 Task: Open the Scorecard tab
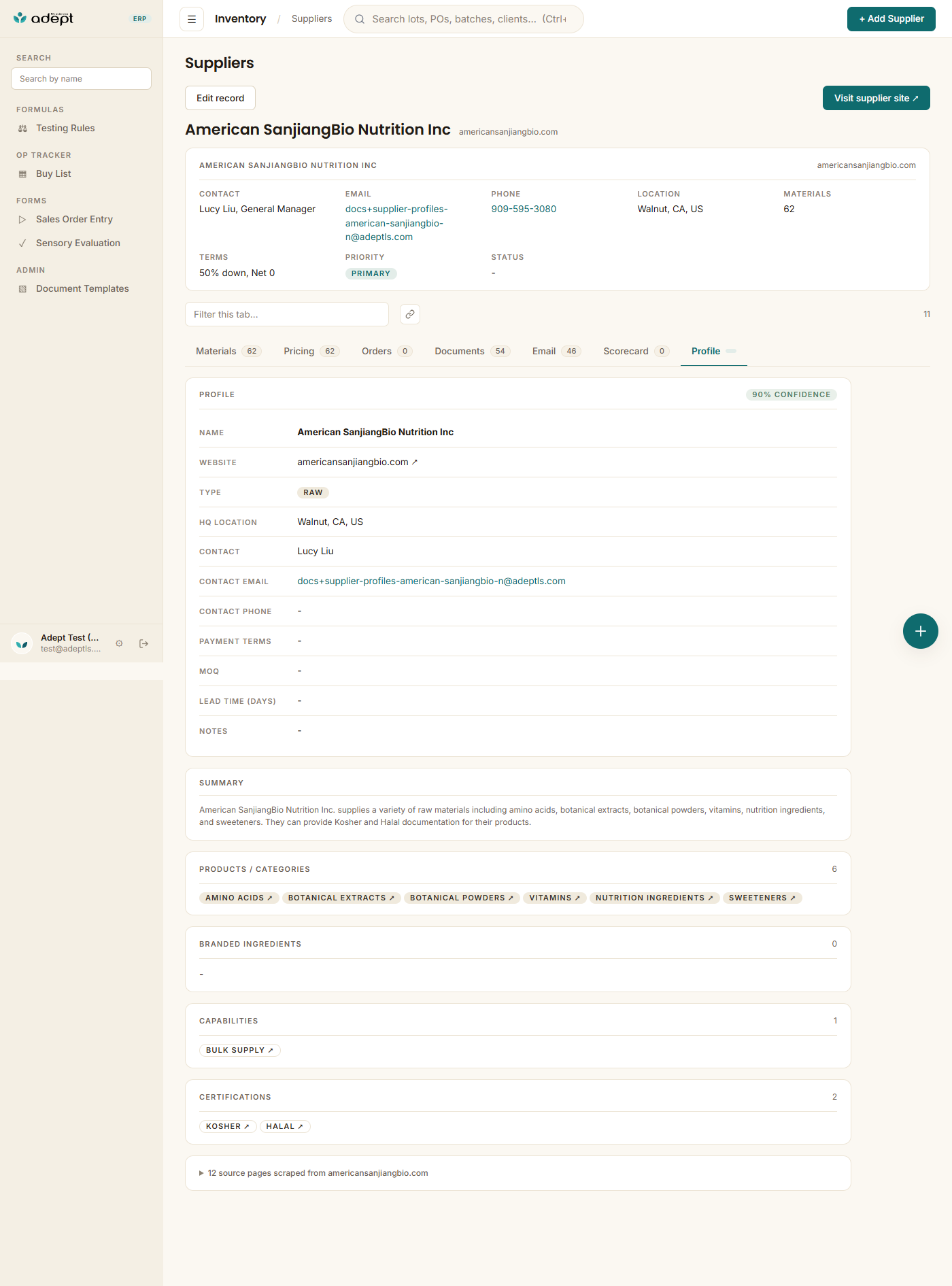(636, 351)
